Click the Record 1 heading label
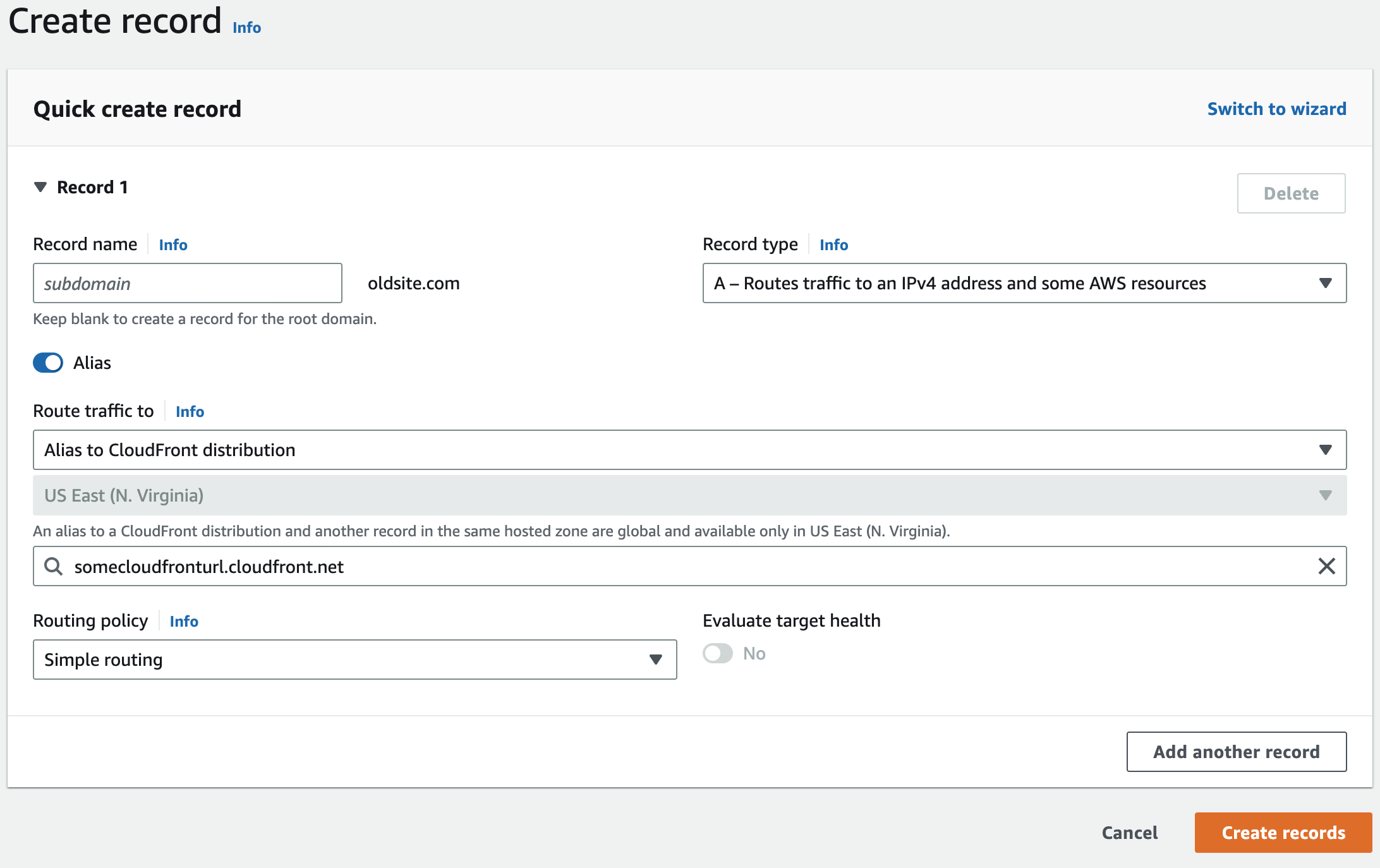The image size is (1380, 868). [92, 187]
